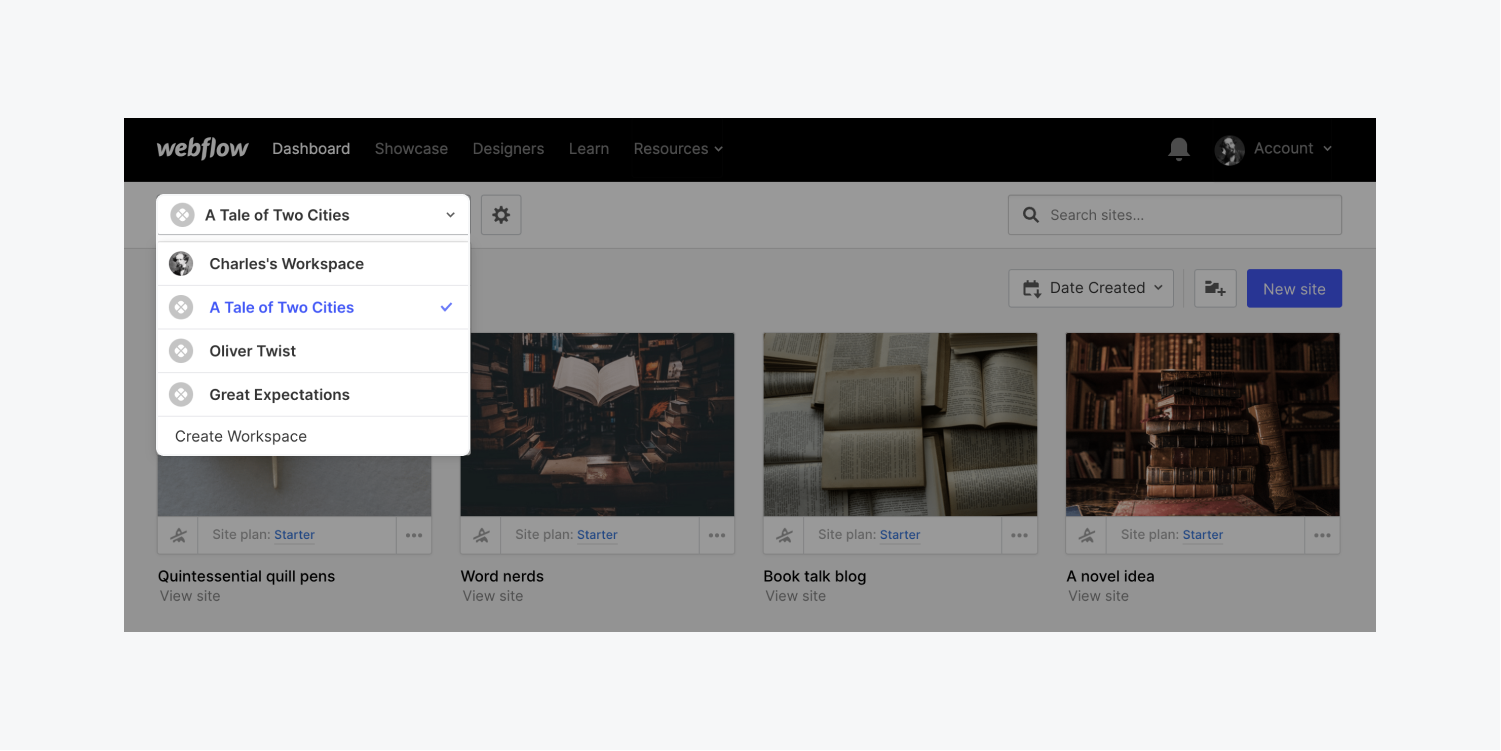Click Charles's Workspace avatar icon

[181, 264]
